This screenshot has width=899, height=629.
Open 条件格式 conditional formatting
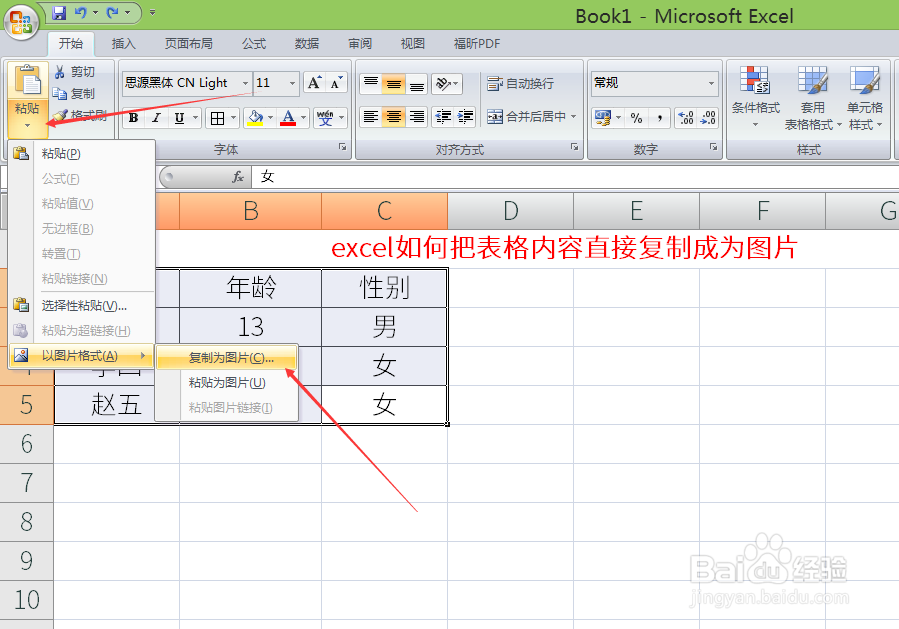pyautogui.click(x=756, y=97)
